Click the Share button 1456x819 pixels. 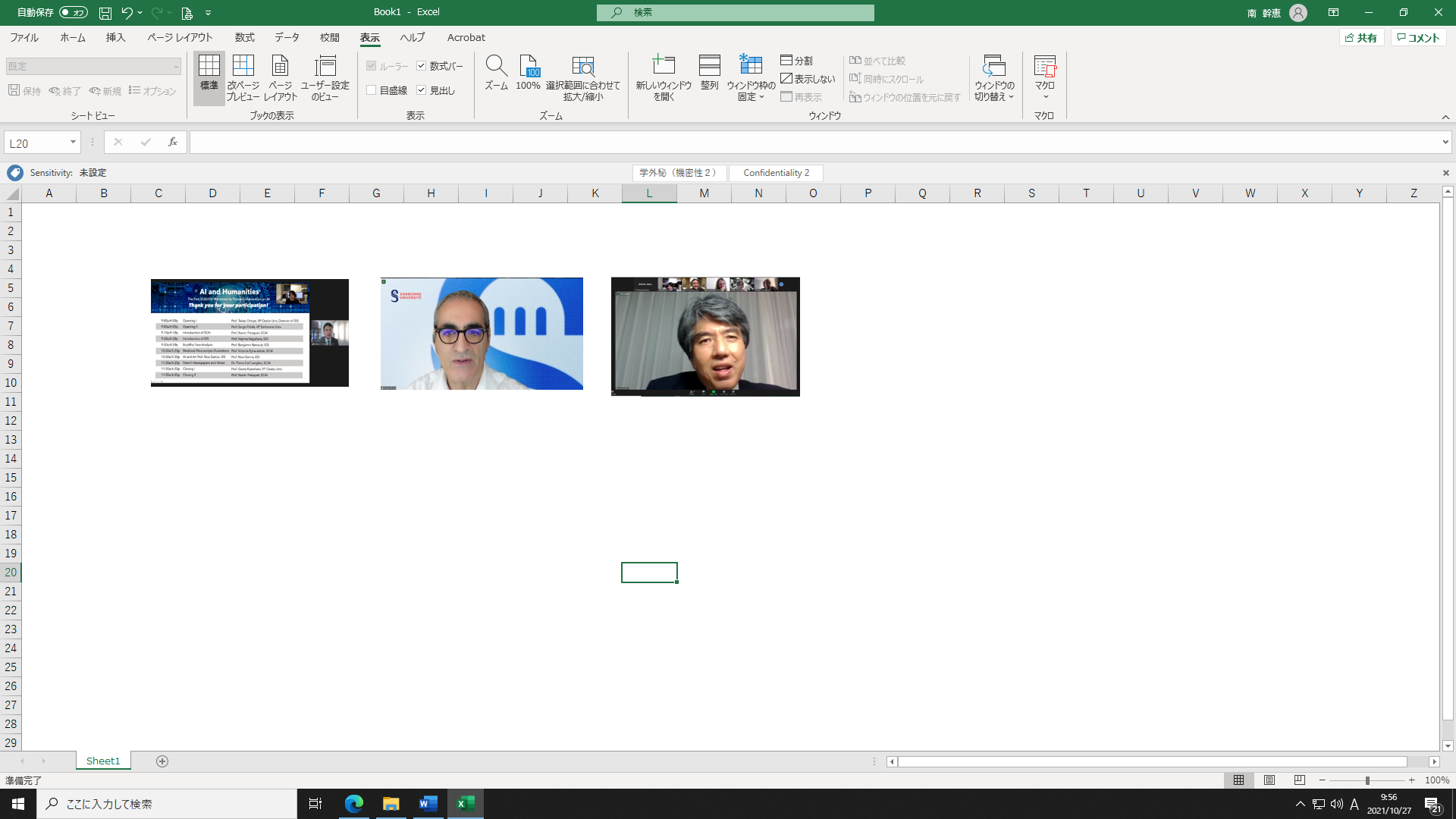[x=1361, y=38]
